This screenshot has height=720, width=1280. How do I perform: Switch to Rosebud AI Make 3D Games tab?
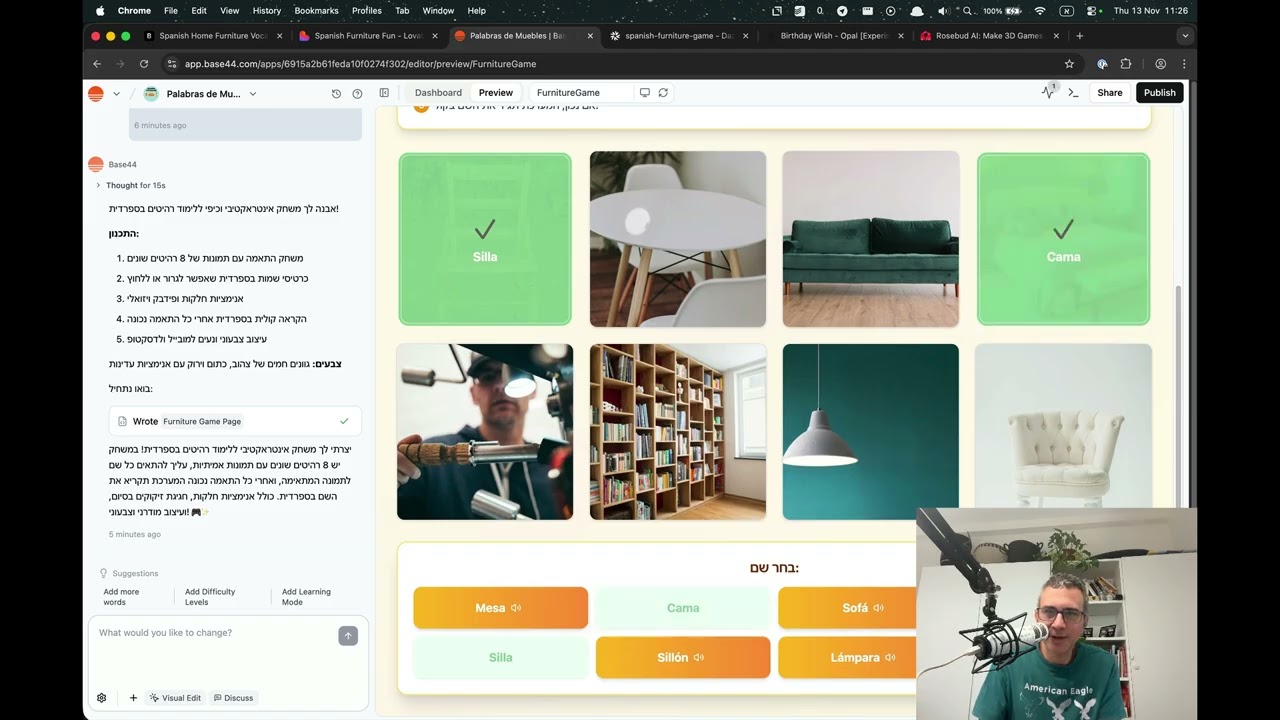989,36
